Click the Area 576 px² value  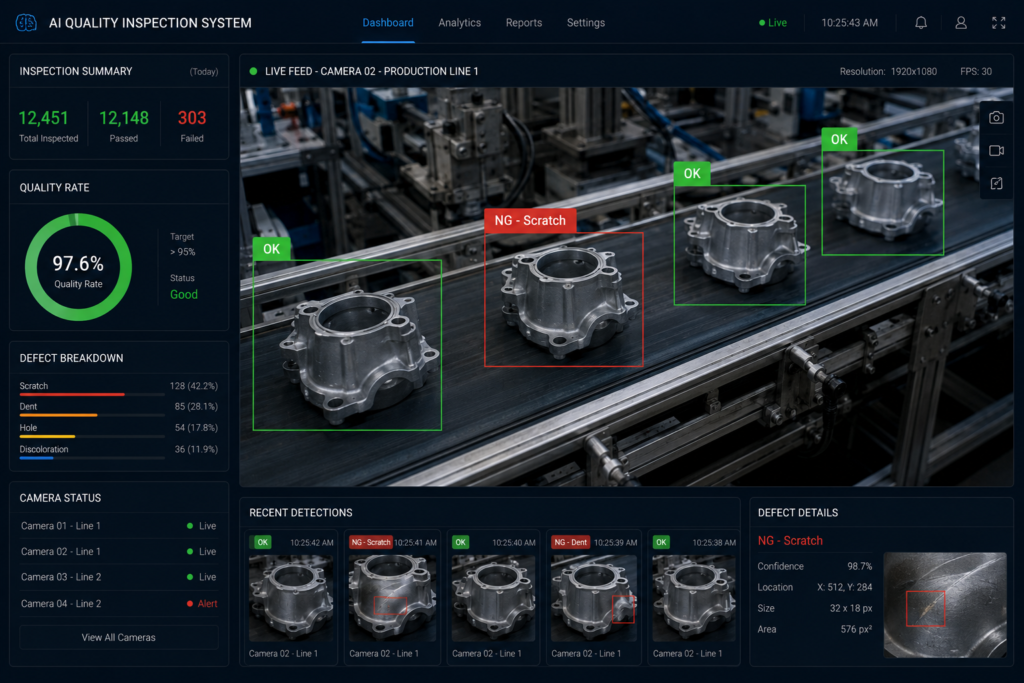[x=856, y=629]
